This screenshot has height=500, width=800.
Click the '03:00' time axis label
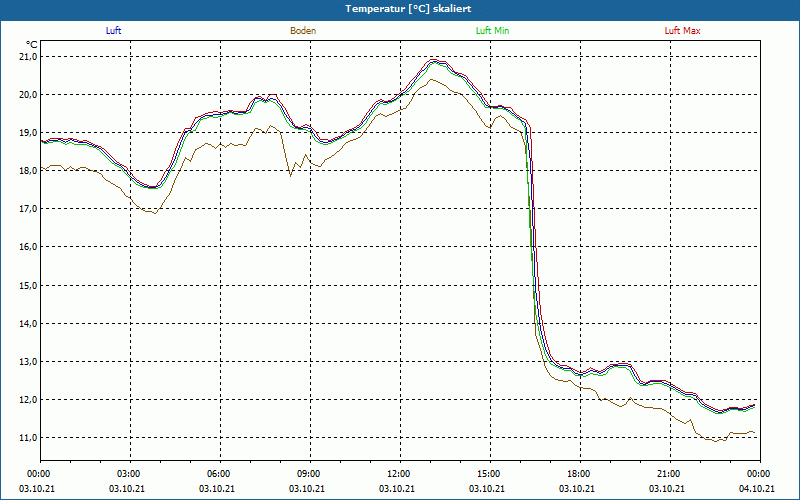point(129,474)
